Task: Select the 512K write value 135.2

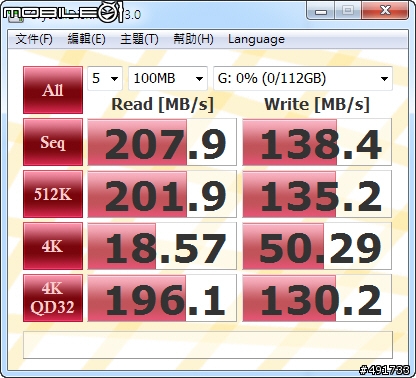Action: pyautogui.click(x=317, y=194)
